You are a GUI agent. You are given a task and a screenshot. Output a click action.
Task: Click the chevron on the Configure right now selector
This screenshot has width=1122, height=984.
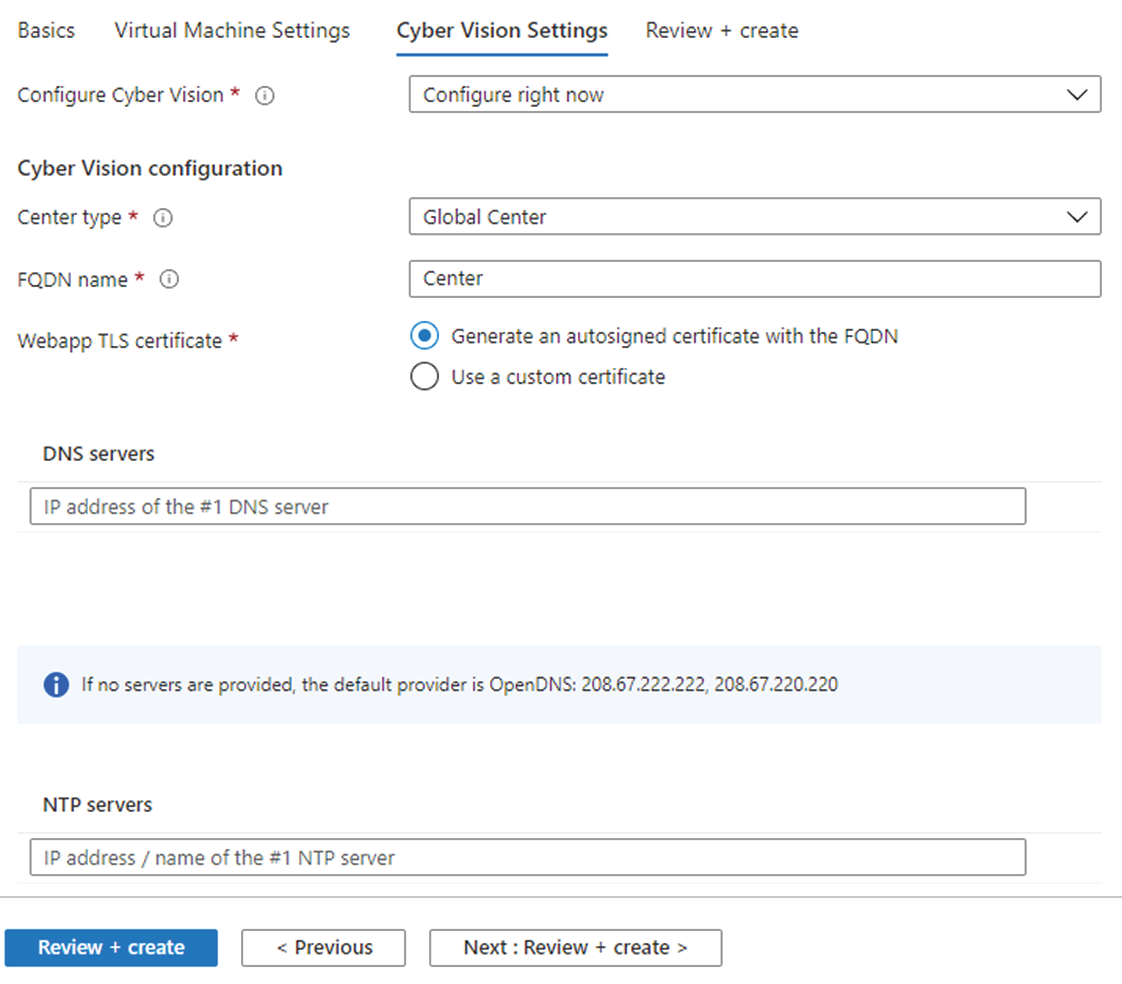pos(1078,94)
